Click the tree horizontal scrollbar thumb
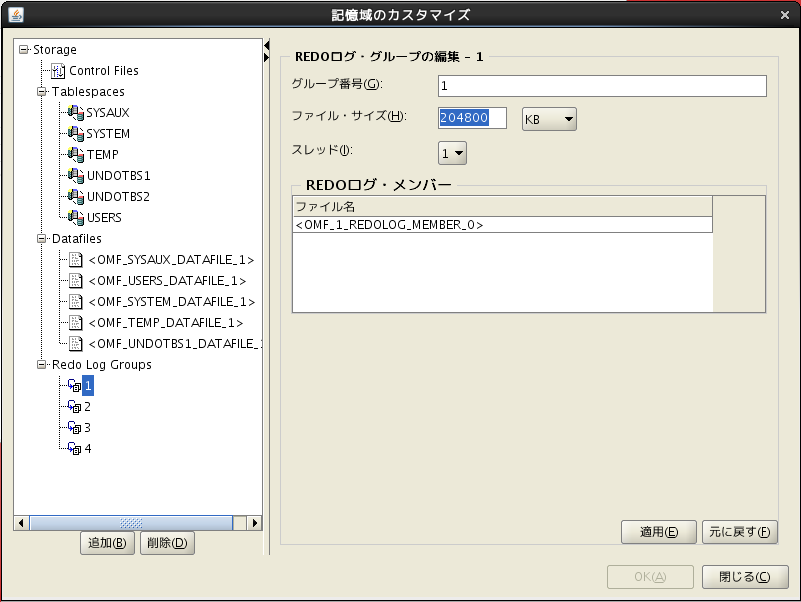Viewport: 801px width, 602px height. click(x=131, y=523)
